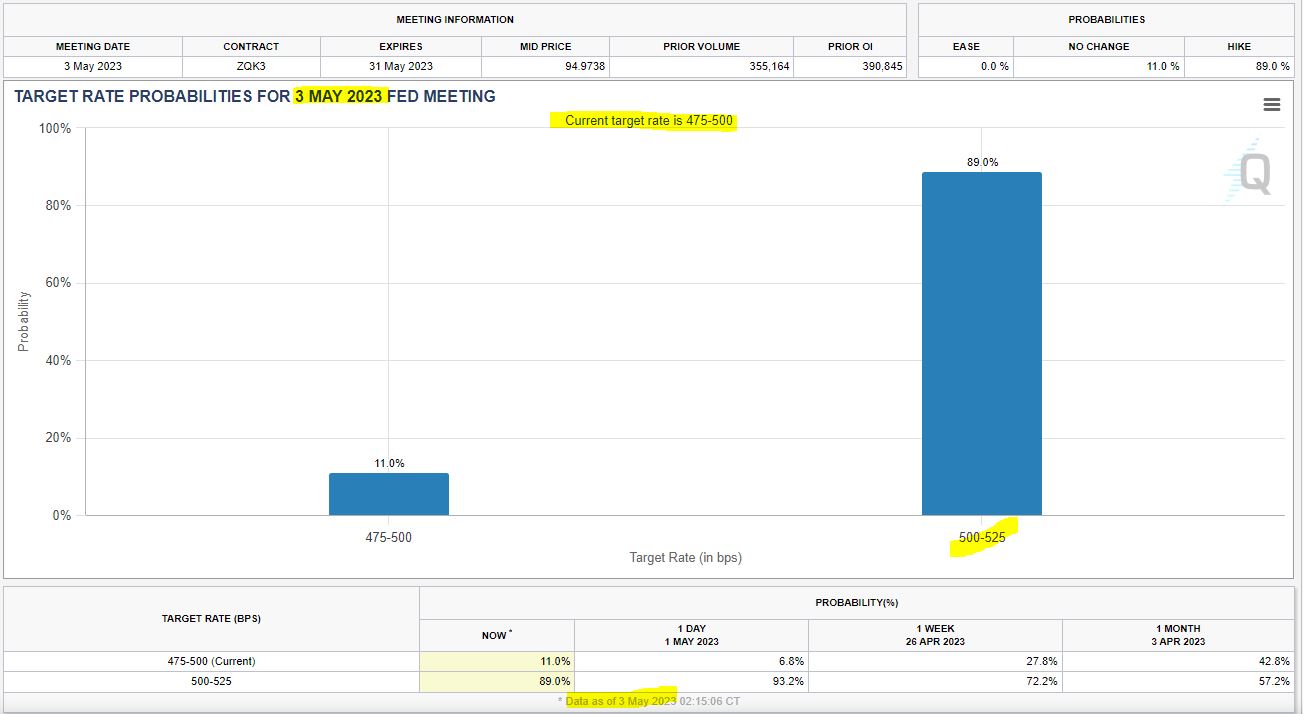Select the 475-500 probability bar
This screenshot has width=1303, height=714.
389,492
